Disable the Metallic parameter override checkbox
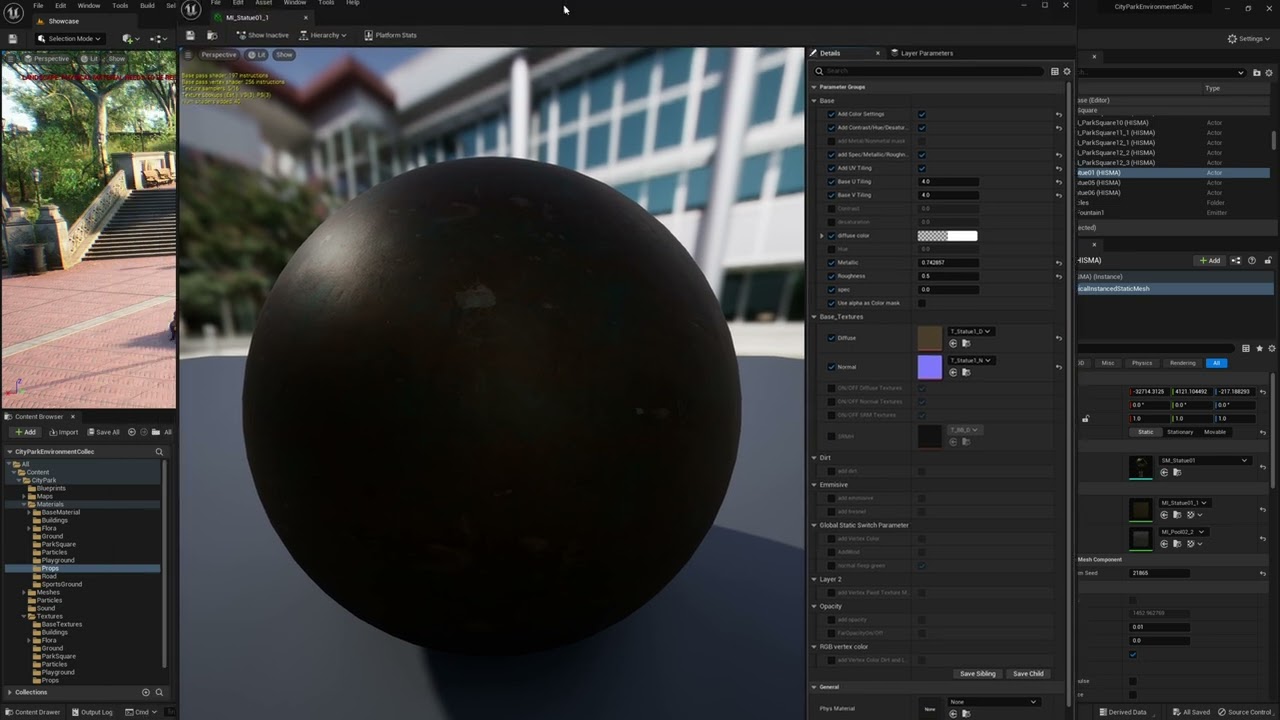1280x720 pixels. point(831,263)
